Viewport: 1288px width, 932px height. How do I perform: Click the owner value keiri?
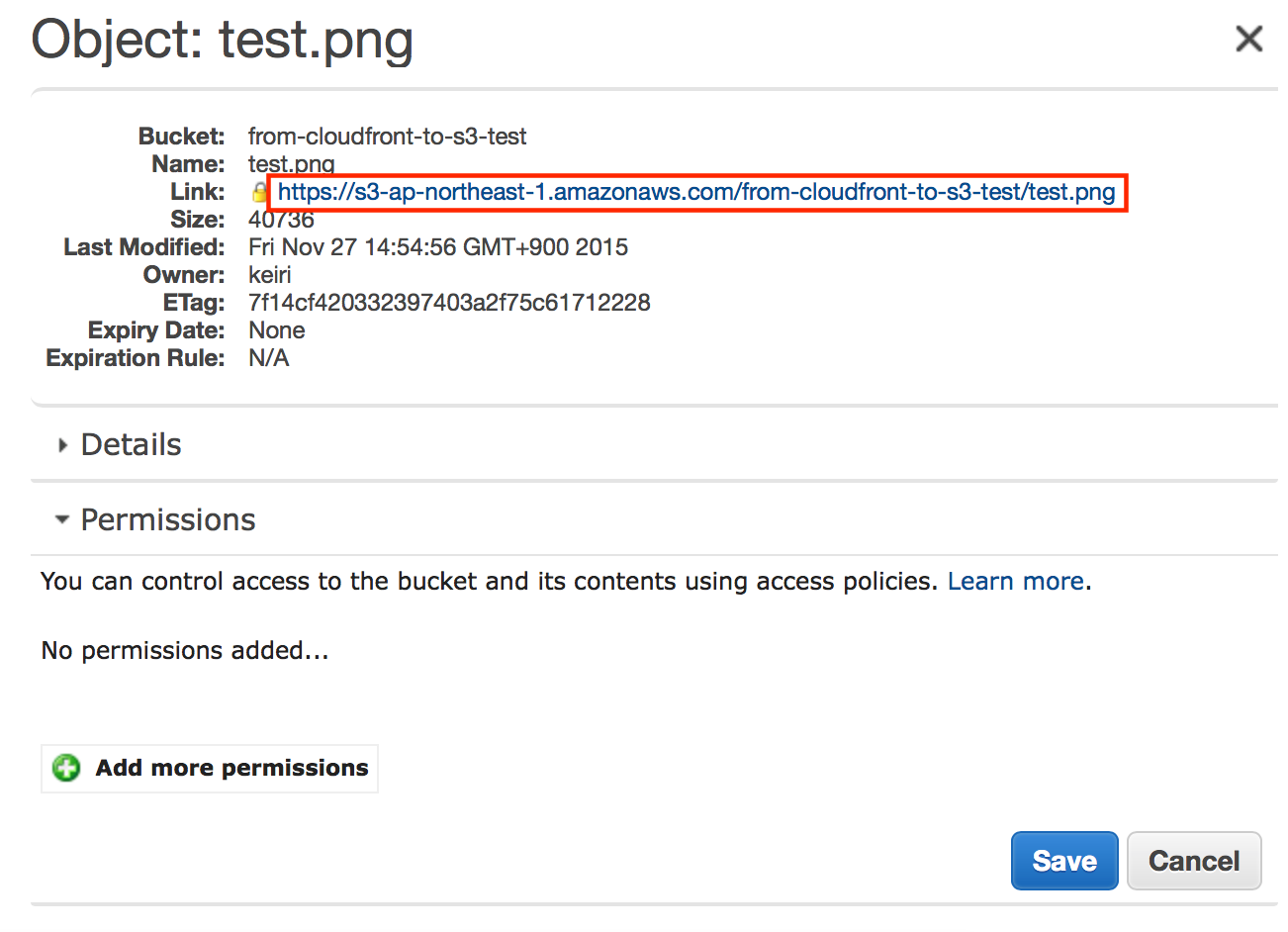click(269, 275)
